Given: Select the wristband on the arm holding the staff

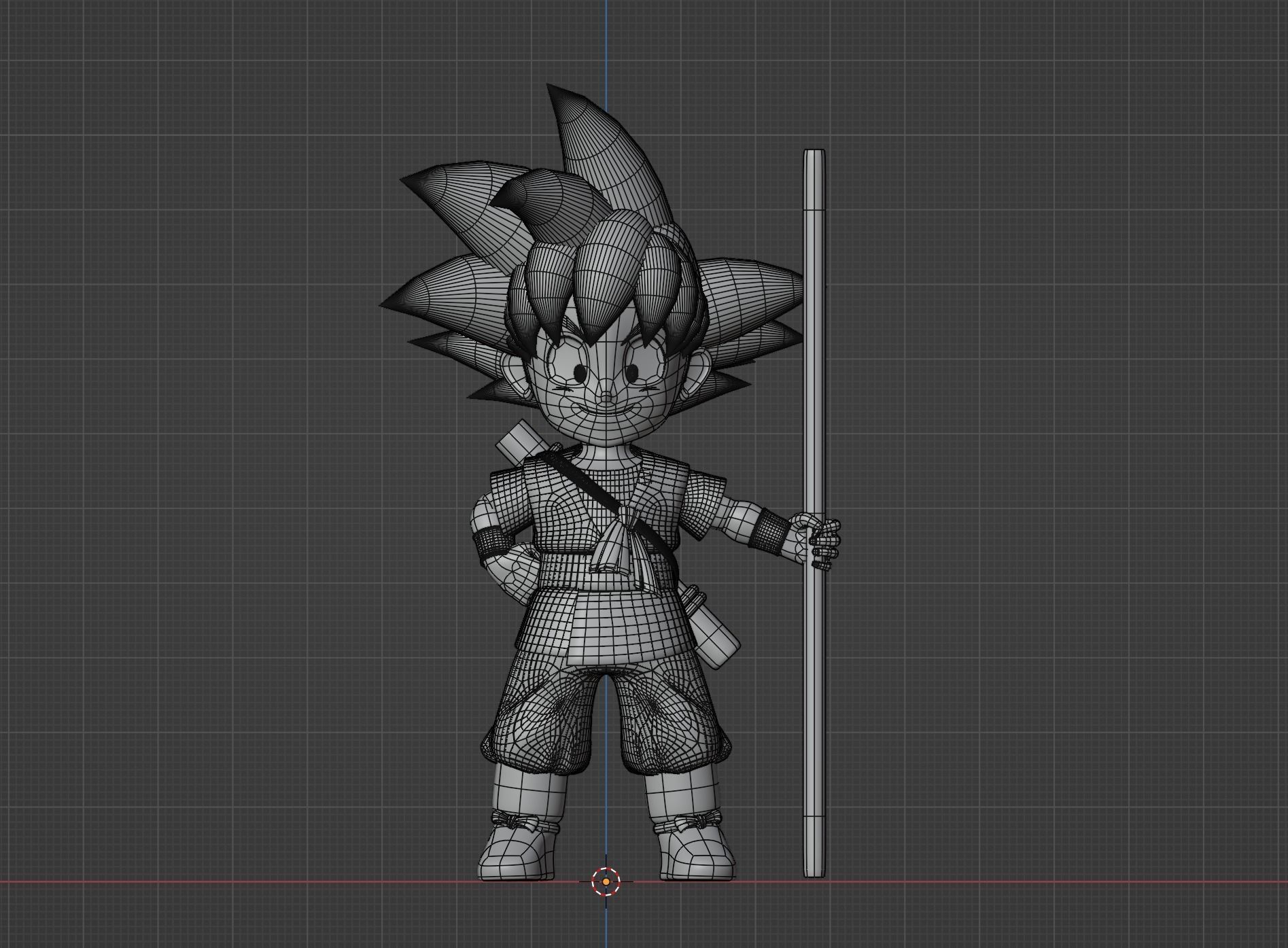Looking at the screenshot, I should pos(770,531).
